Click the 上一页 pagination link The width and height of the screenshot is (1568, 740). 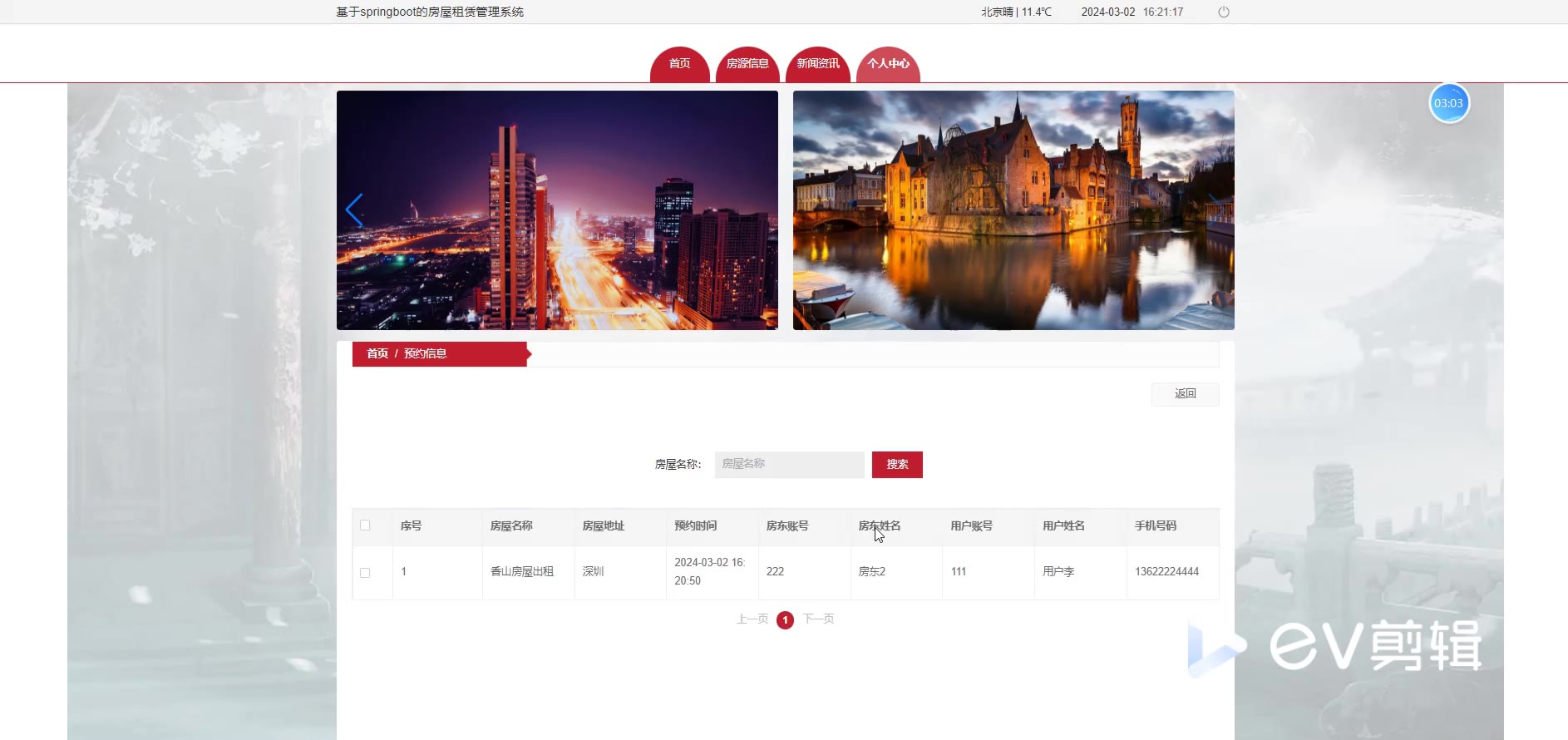(x=752, y=619)
